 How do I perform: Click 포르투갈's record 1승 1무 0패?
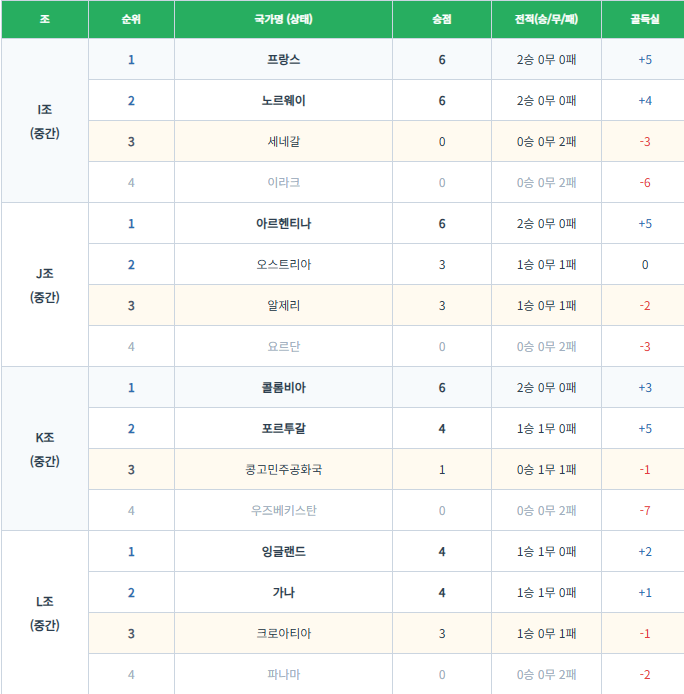546,428
